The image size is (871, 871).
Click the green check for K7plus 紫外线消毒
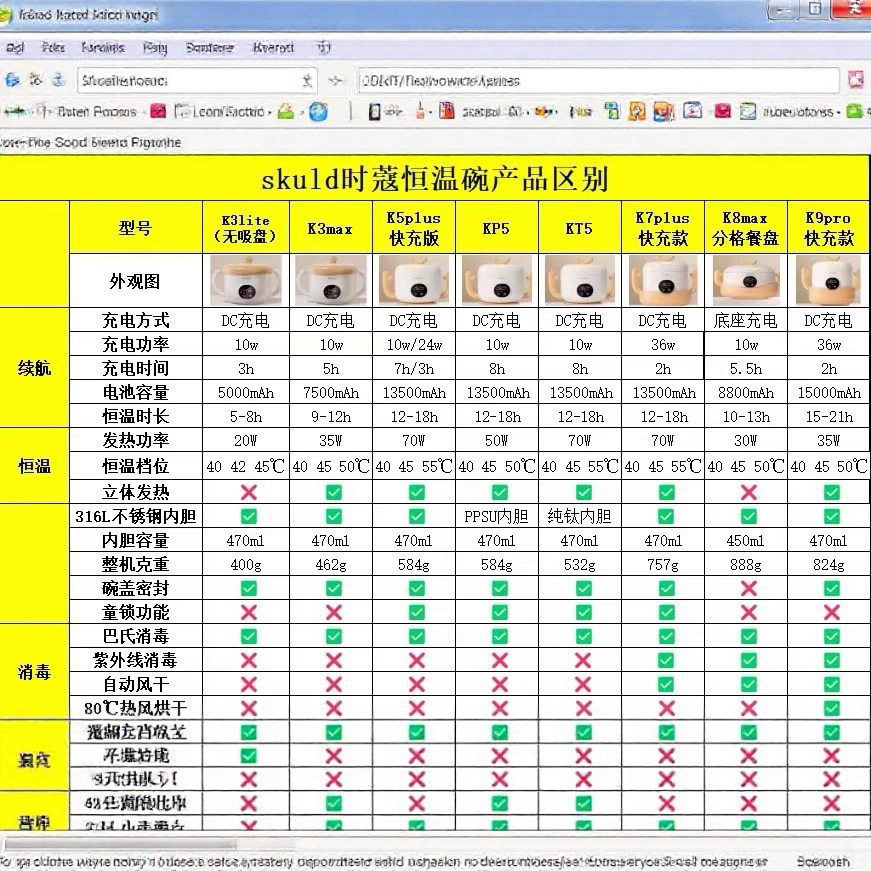[666, 660]
